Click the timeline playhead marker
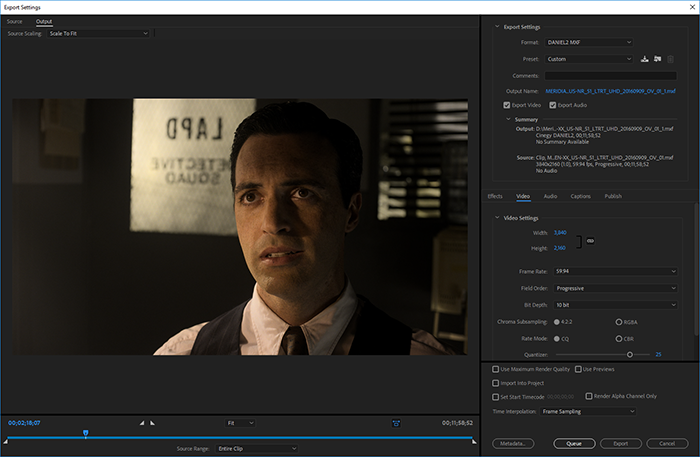 pos(85,433)
